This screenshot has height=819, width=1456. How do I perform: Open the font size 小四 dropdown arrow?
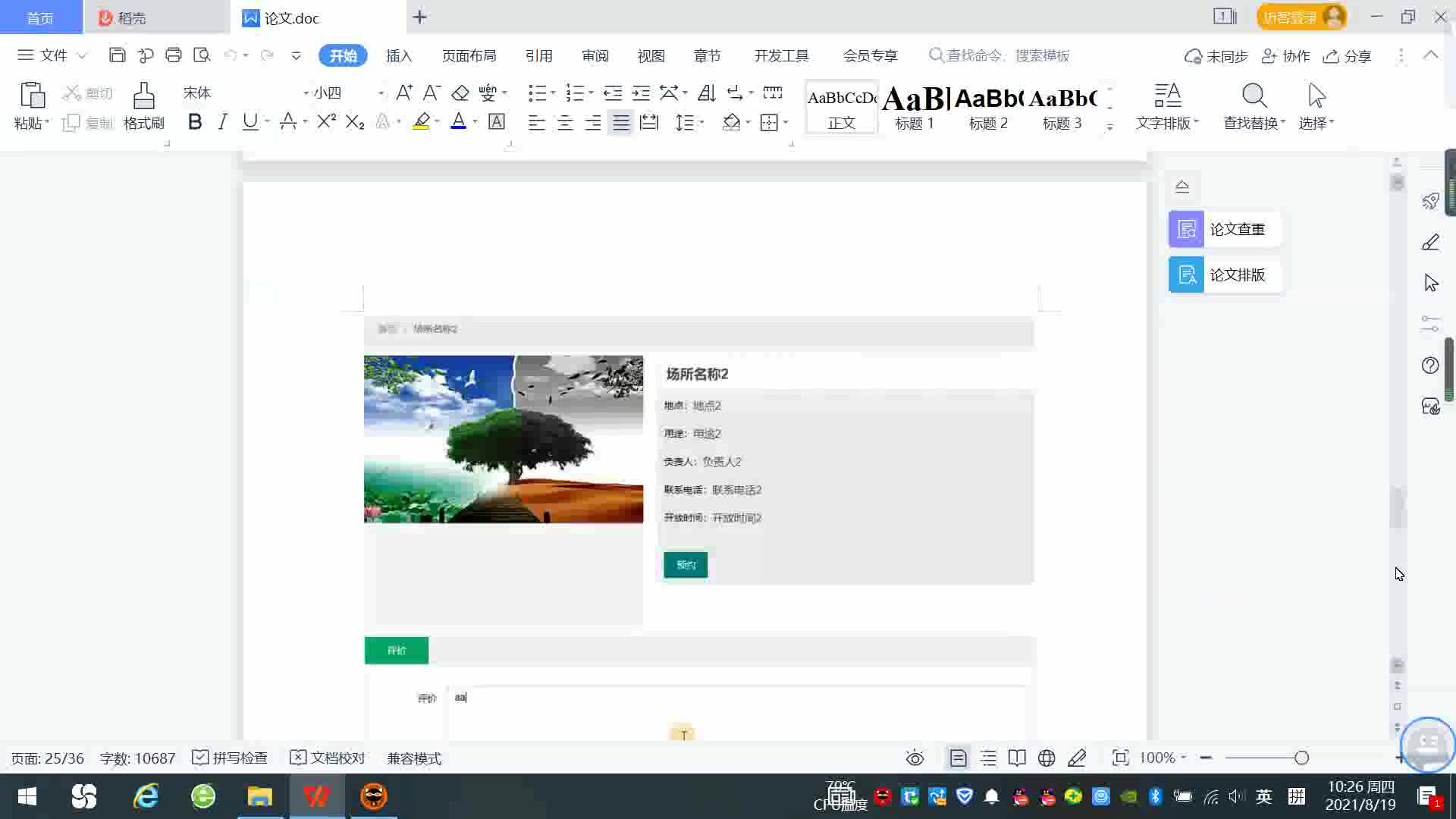pos(381,93)
